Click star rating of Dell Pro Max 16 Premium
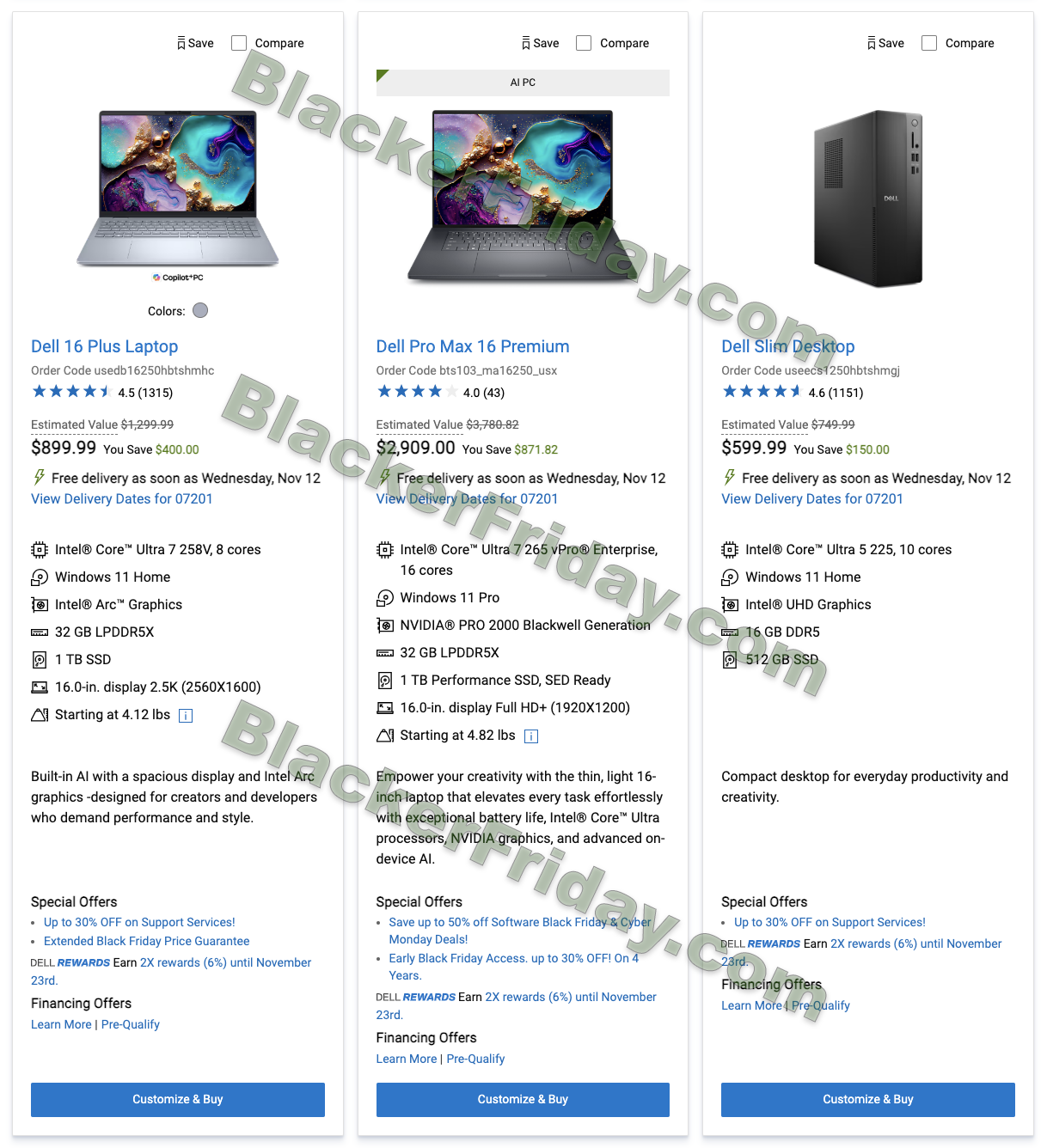Screen dimensions: 1047x1148 tap(417, 392)
